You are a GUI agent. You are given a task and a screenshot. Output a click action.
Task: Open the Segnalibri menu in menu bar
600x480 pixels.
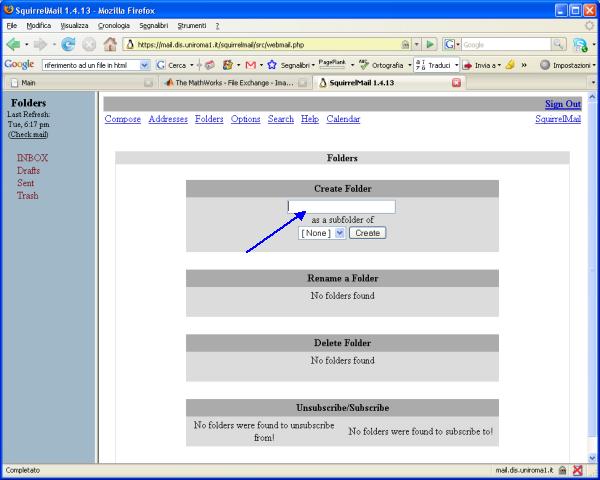click(x=154, y=24)
